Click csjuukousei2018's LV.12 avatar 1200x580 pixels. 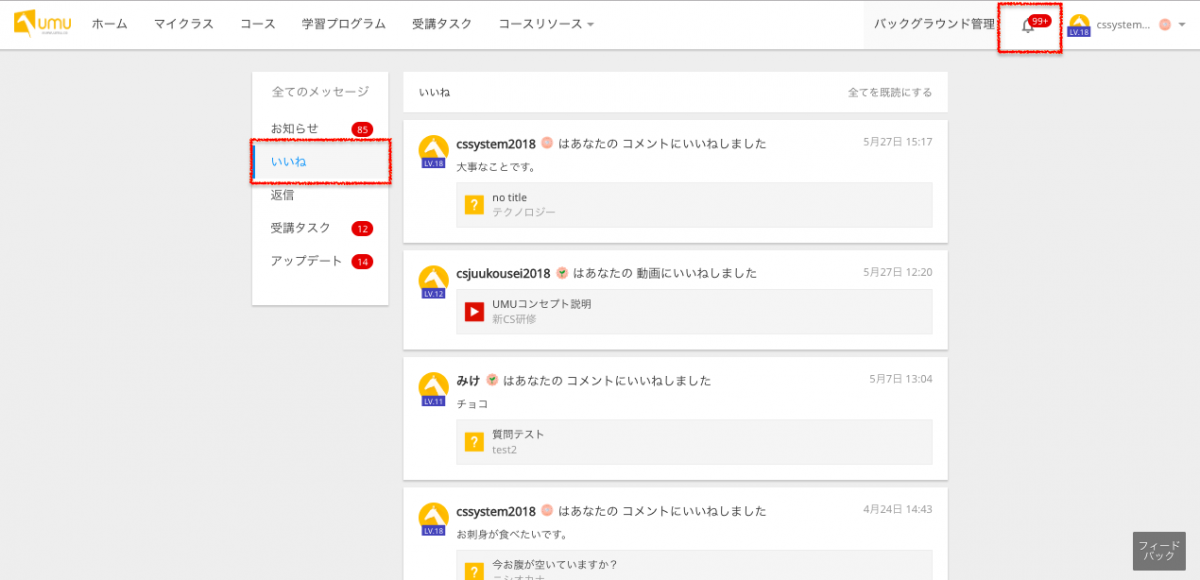pos(433,282)
